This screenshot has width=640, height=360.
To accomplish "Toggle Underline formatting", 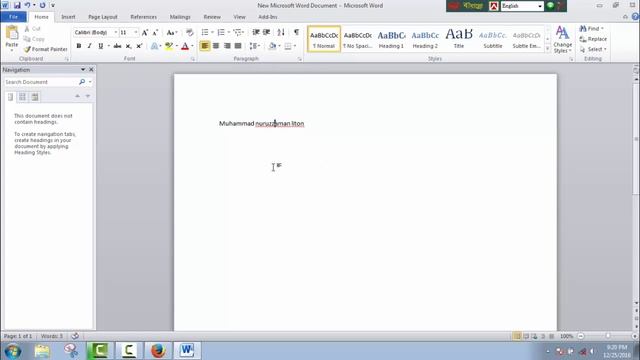I will [100, 46].
